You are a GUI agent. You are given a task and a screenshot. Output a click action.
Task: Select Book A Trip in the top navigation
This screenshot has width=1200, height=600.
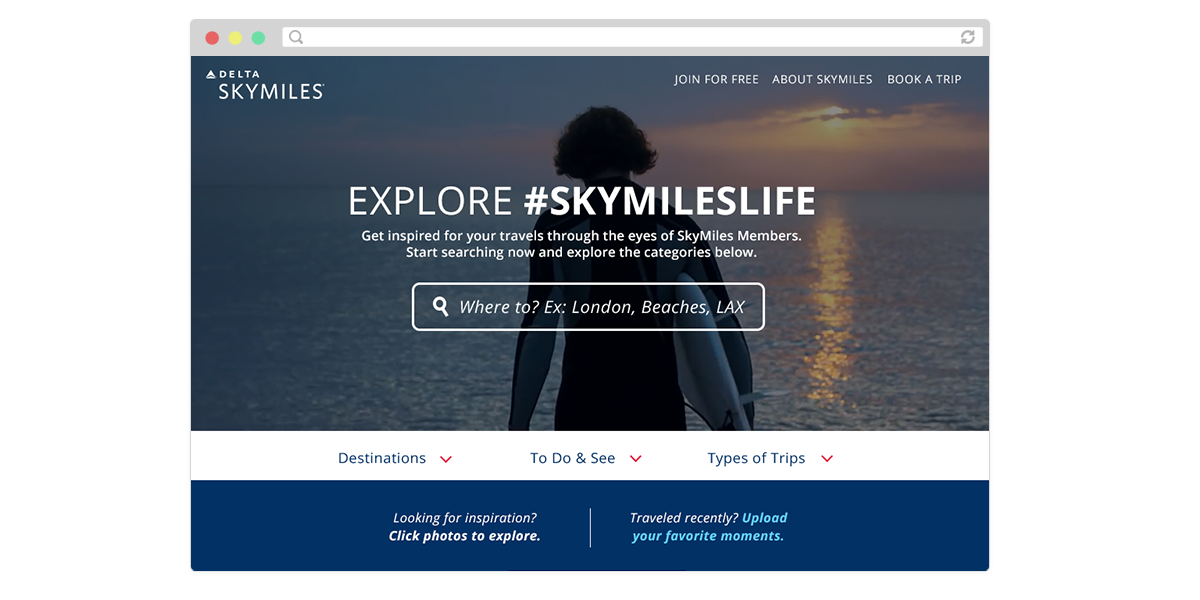tap(924, 79)
